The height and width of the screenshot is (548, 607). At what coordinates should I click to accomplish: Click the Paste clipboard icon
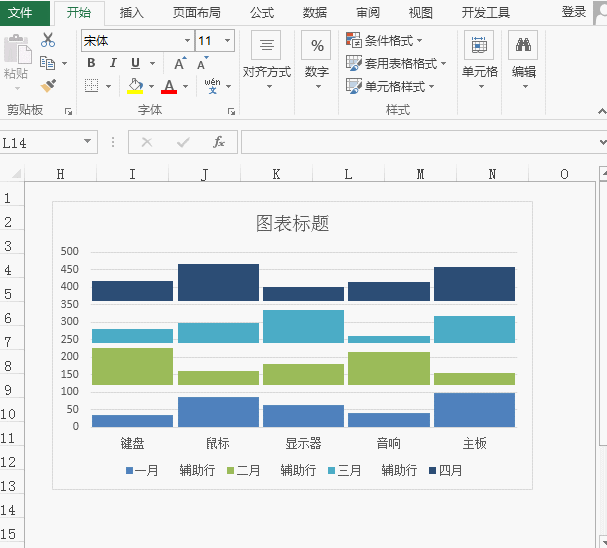17,49
